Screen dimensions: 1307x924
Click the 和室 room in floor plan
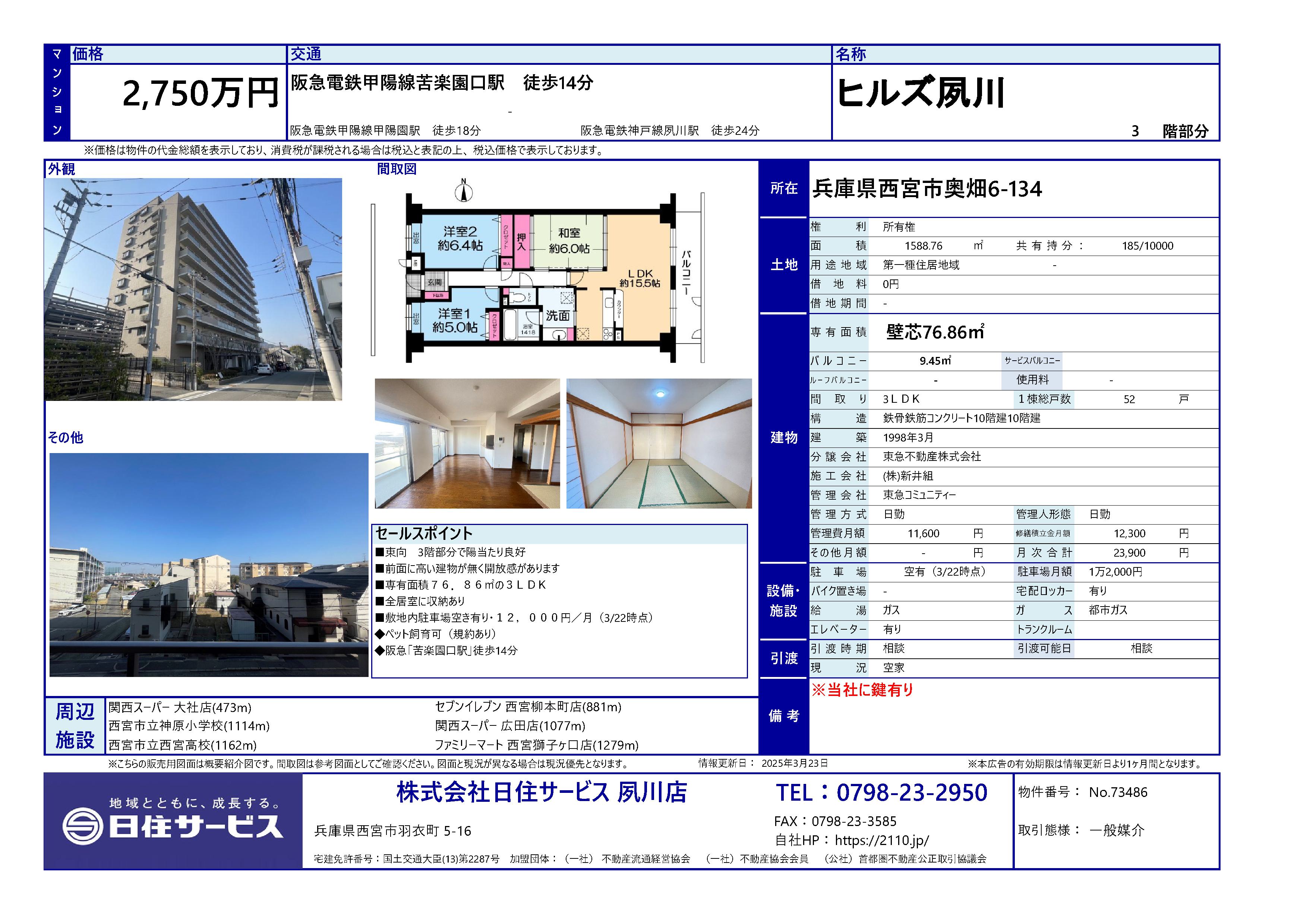coord(569,240)
